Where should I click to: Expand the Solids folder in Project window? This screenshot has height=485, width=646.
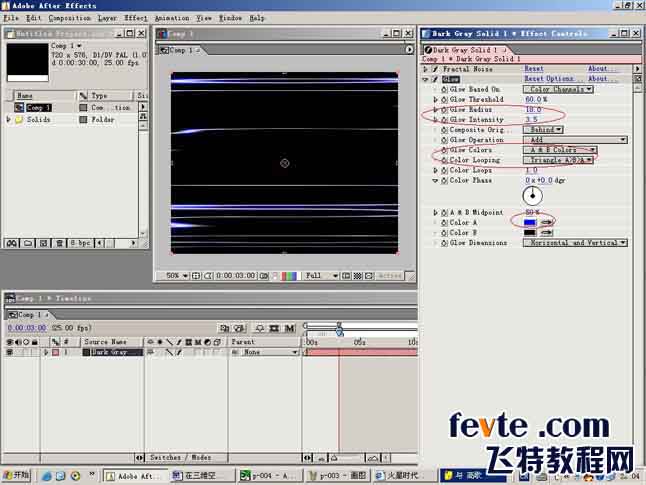point(8,119)
